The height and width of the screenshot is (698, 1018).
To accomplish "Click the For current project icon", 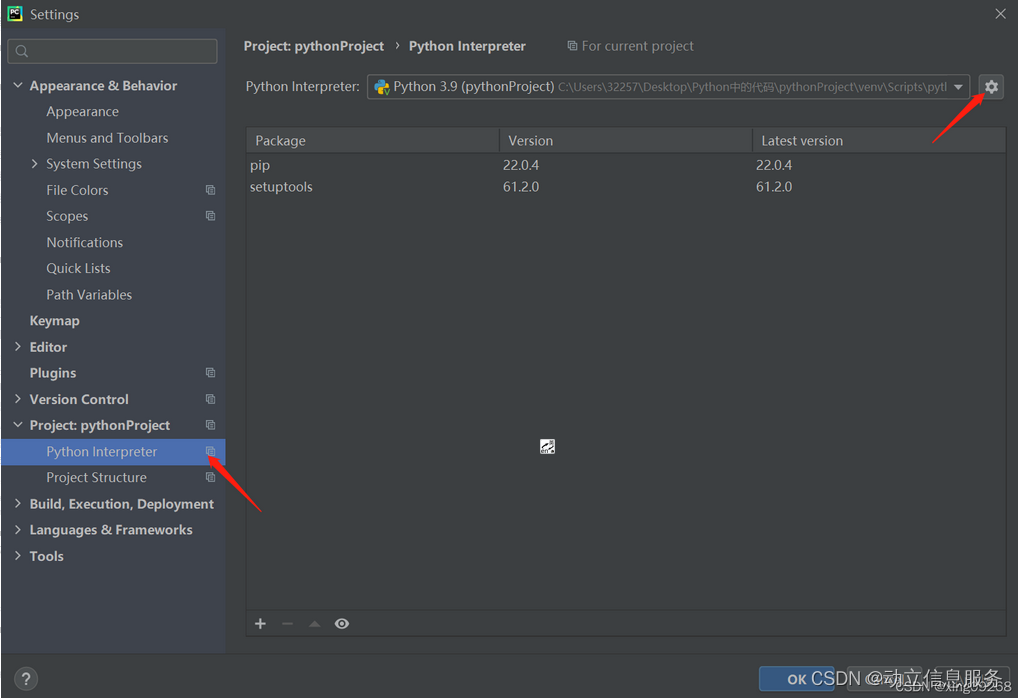I will pyautogui.click(x=572, y=45).
